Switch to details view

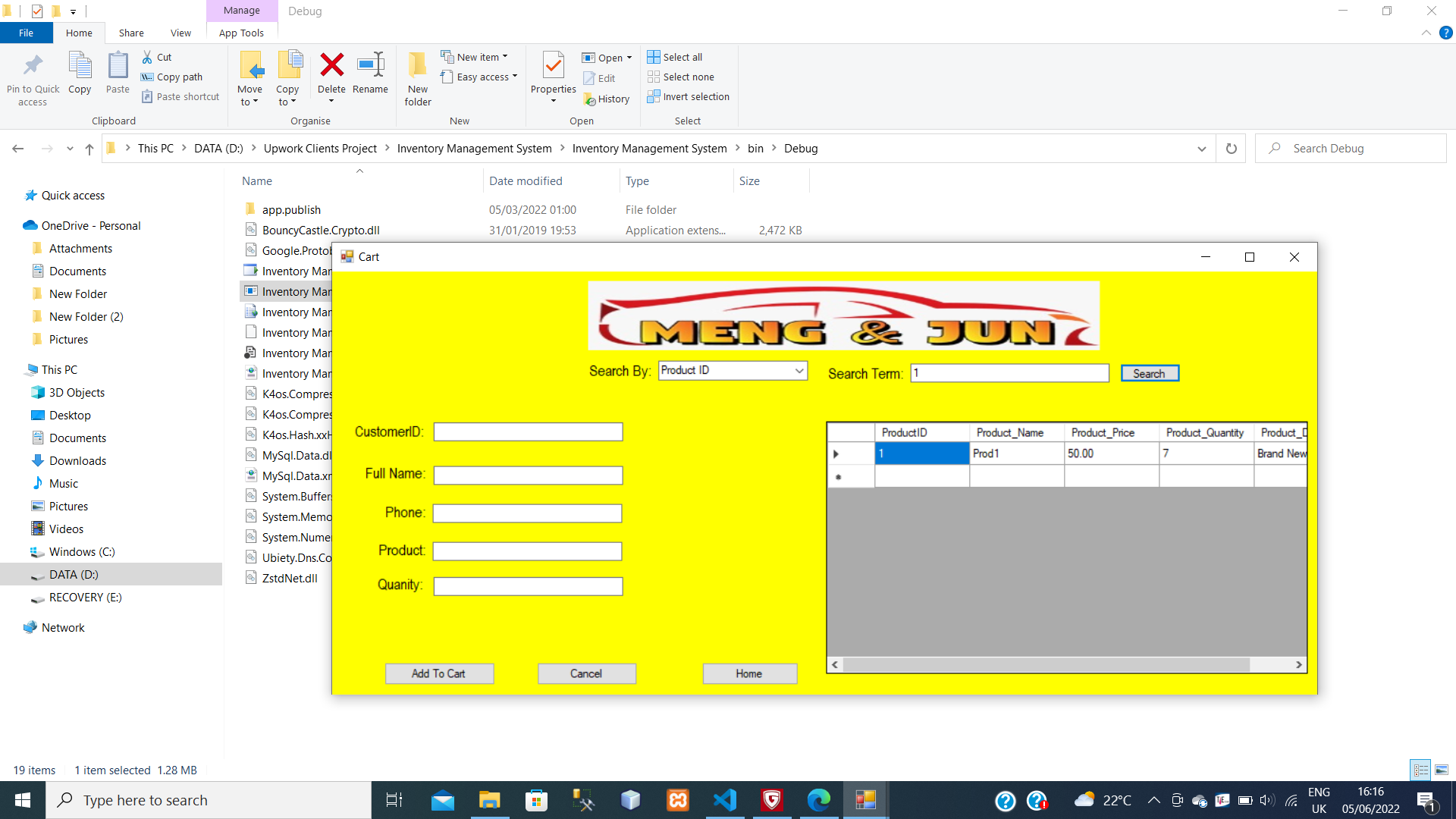(1421, 770)
